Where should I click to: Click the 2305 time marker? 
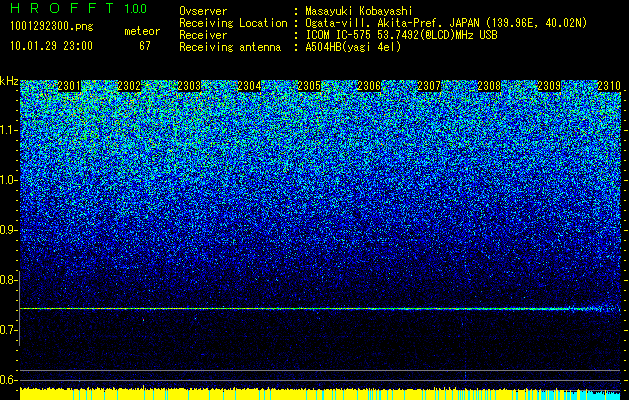tap(309, 86)
